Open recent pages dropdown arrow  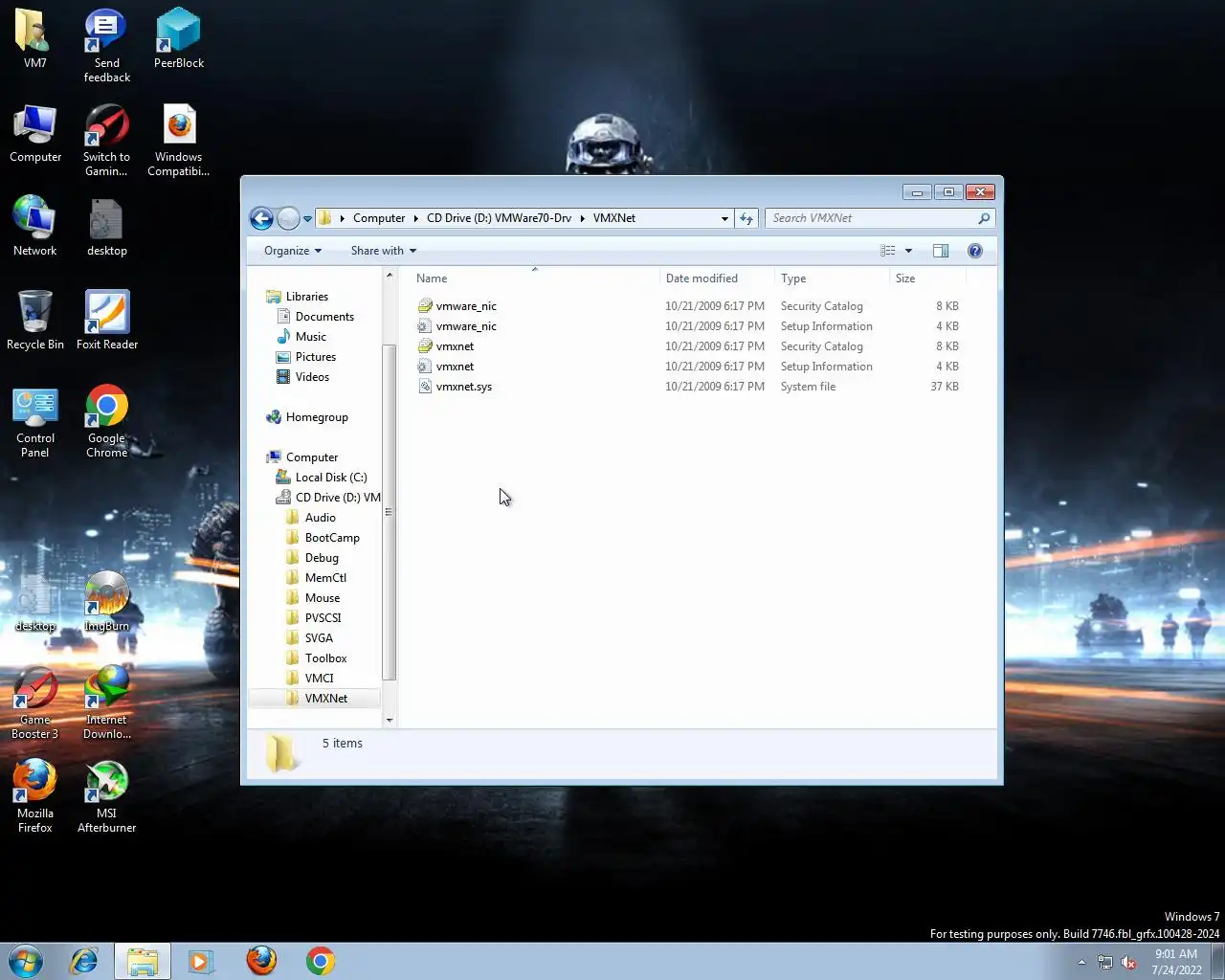coord(307,218)
